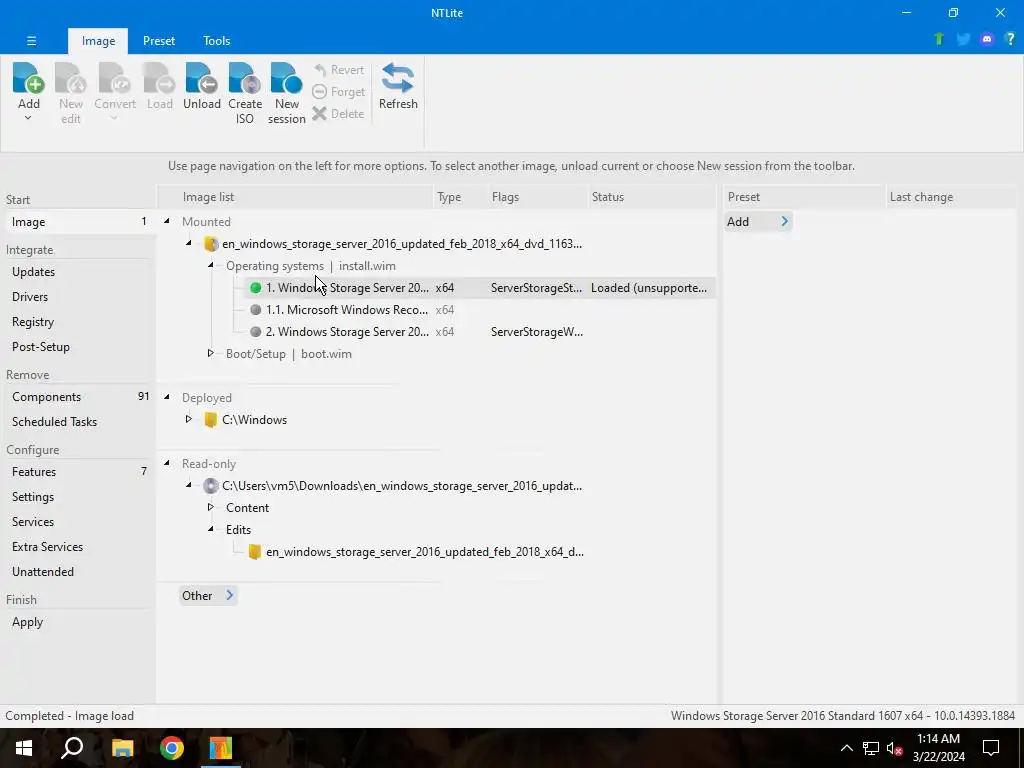
Task: Open the hamburger menu
Action: pos(31,40)
